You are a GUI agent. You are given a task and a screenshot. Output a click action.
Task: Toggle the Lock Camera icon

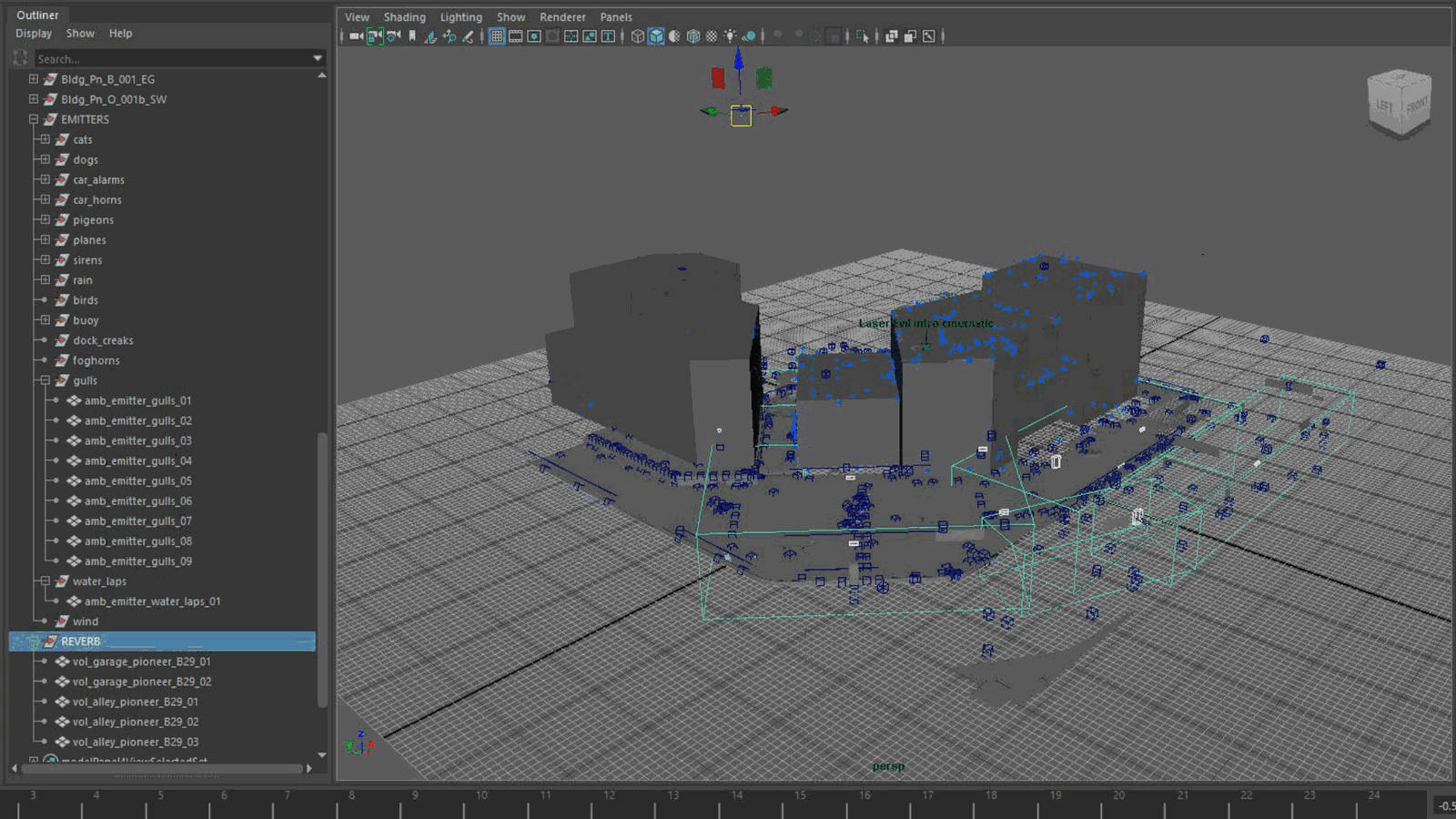click(375, 36)
